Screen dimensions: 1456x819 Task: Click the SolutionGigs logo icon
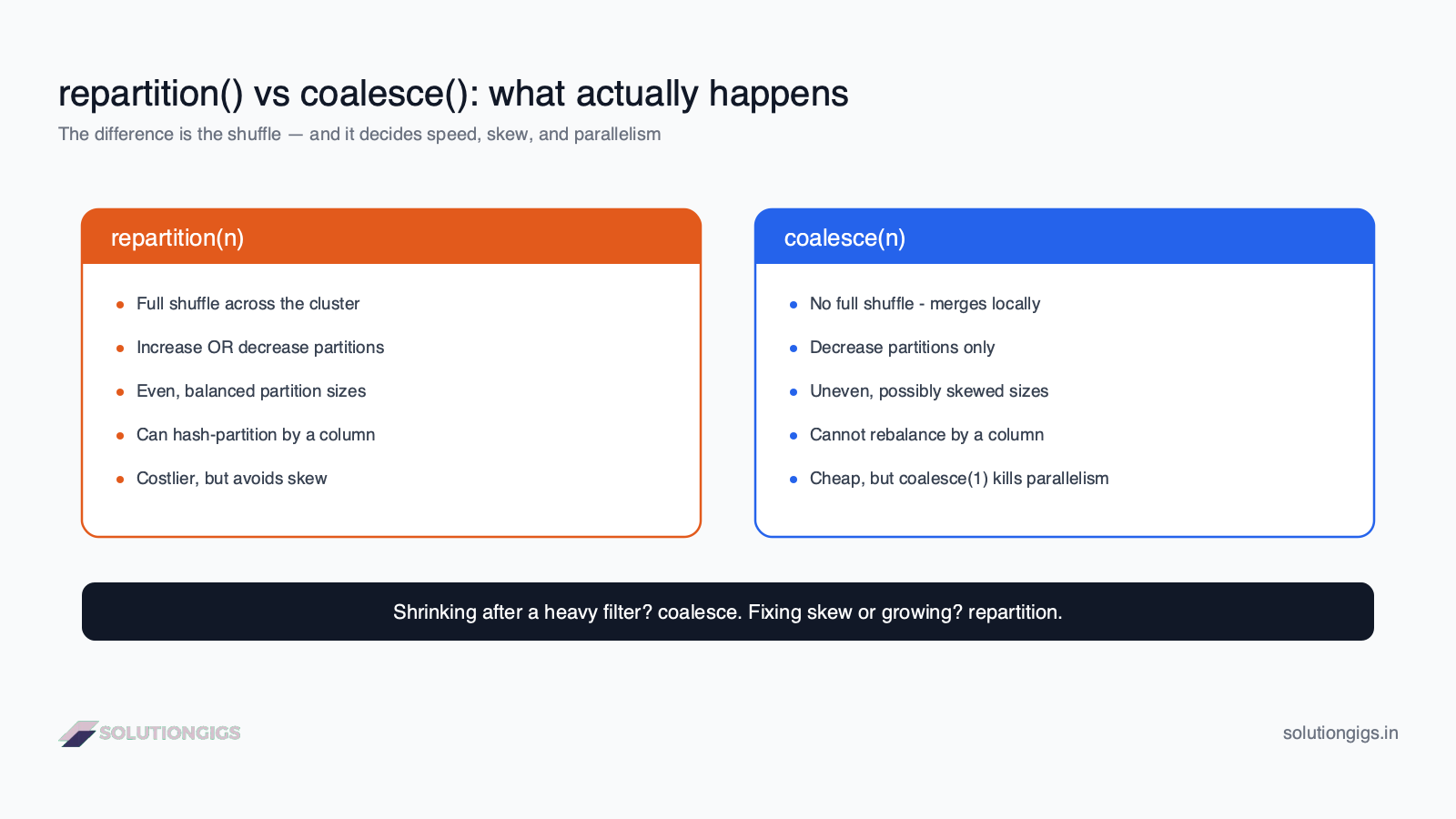(x=78, y=733)
